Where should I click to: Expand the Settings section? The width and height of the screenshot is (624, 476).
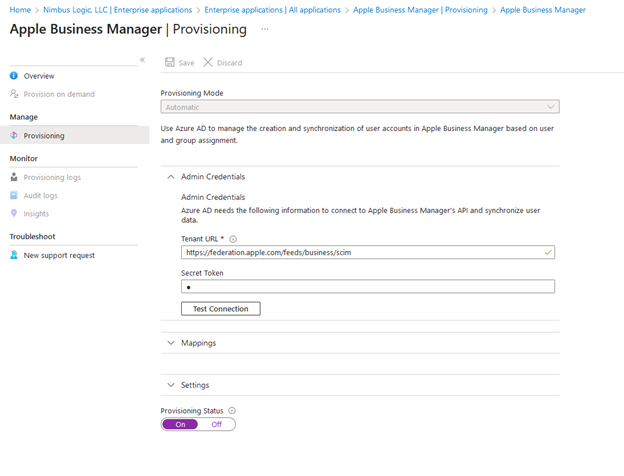[x=171, y=385]
